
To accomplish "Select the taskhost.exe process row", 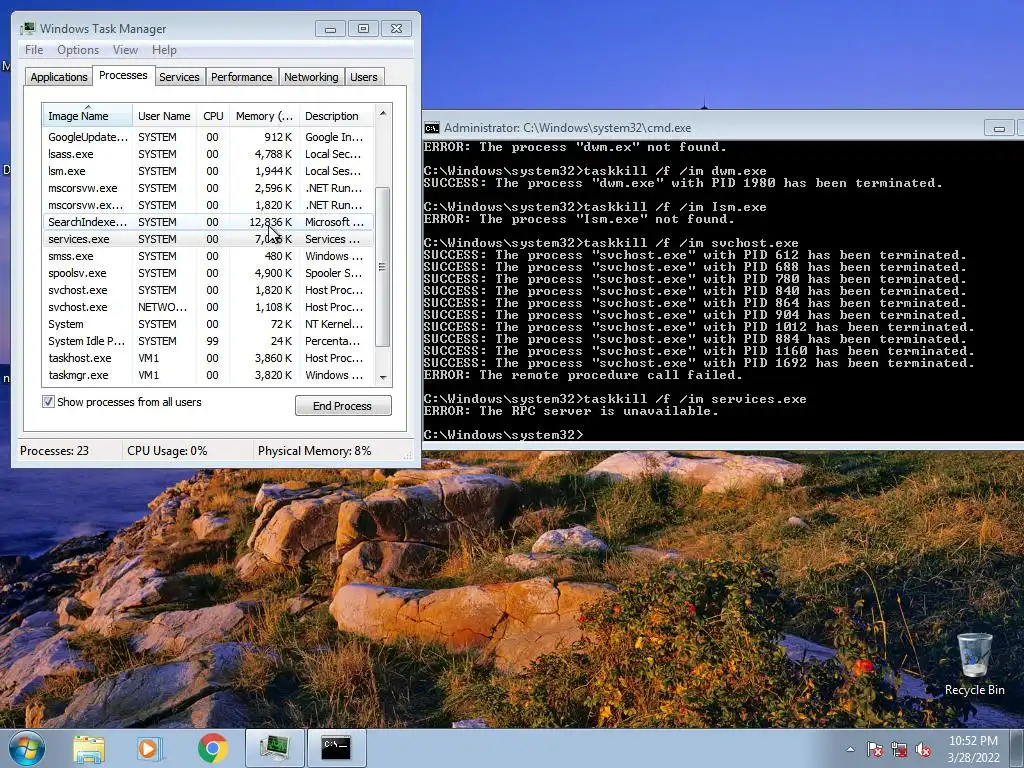I will click(208, 358).
